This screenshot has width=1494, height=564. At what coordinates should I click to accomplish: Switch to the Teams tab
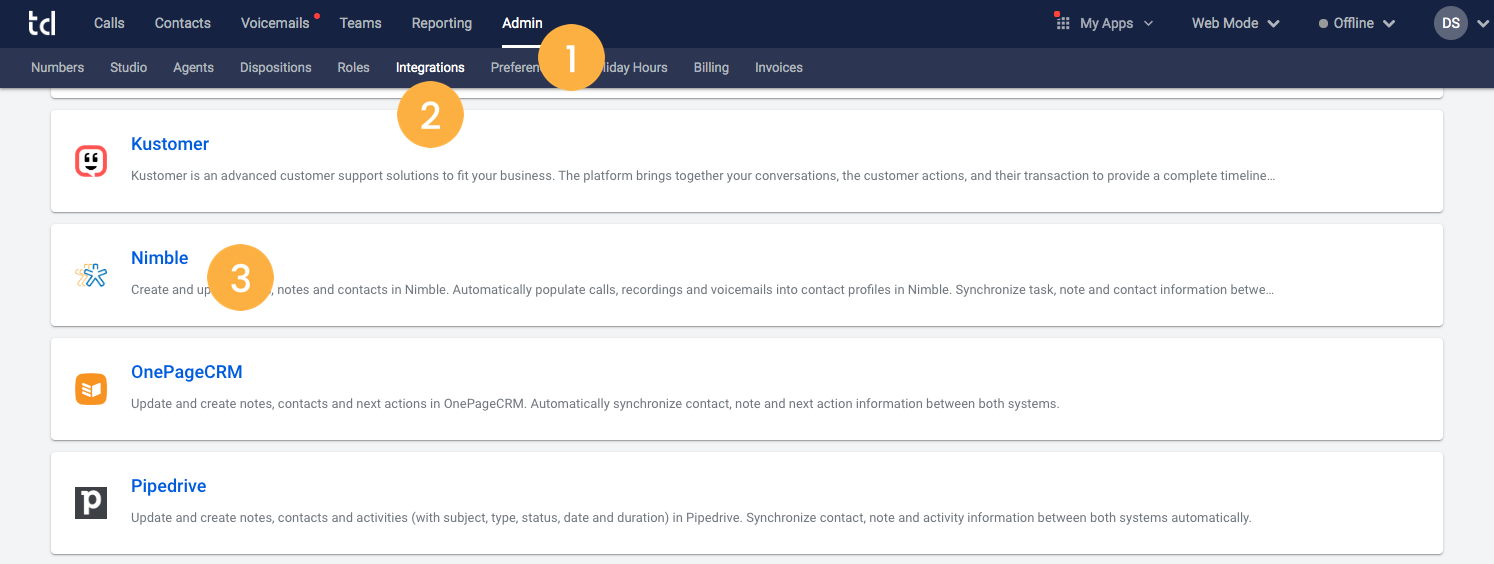pyautogui.click(x=360, y=23)
